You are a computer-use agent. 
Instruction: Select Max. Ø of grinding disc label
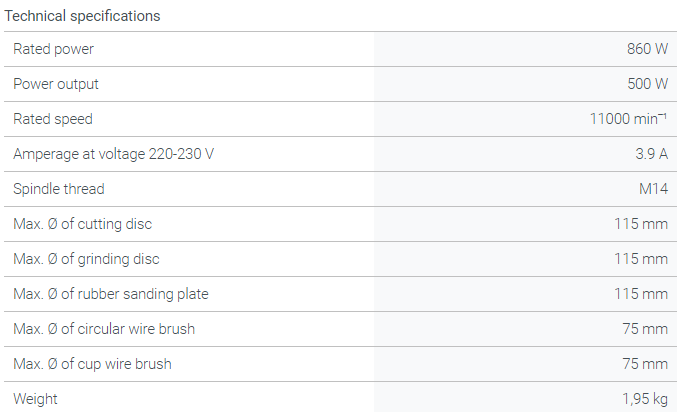pyautogui.click(x=86, y=259)
